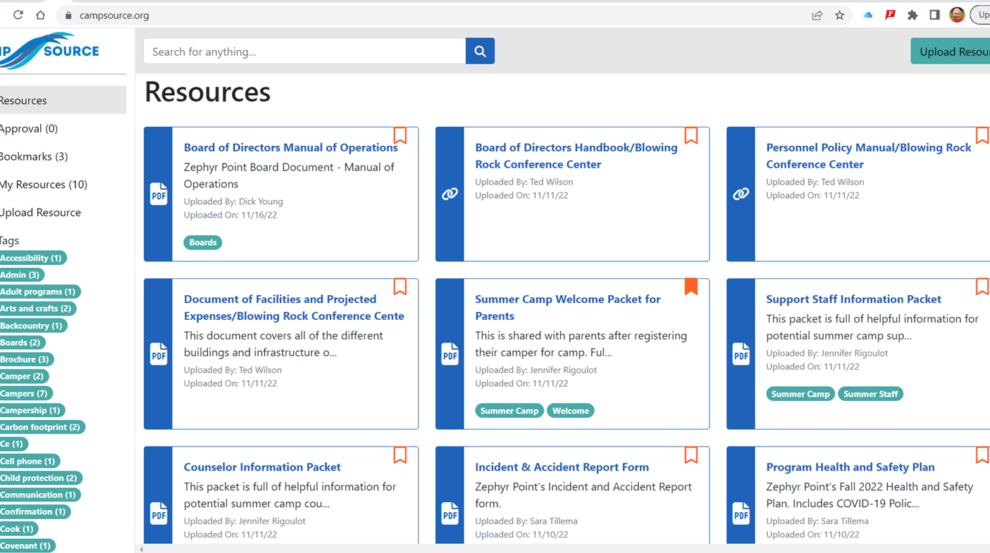
Task: Click into the Search for anything field
Action: [x=304, y=52]
